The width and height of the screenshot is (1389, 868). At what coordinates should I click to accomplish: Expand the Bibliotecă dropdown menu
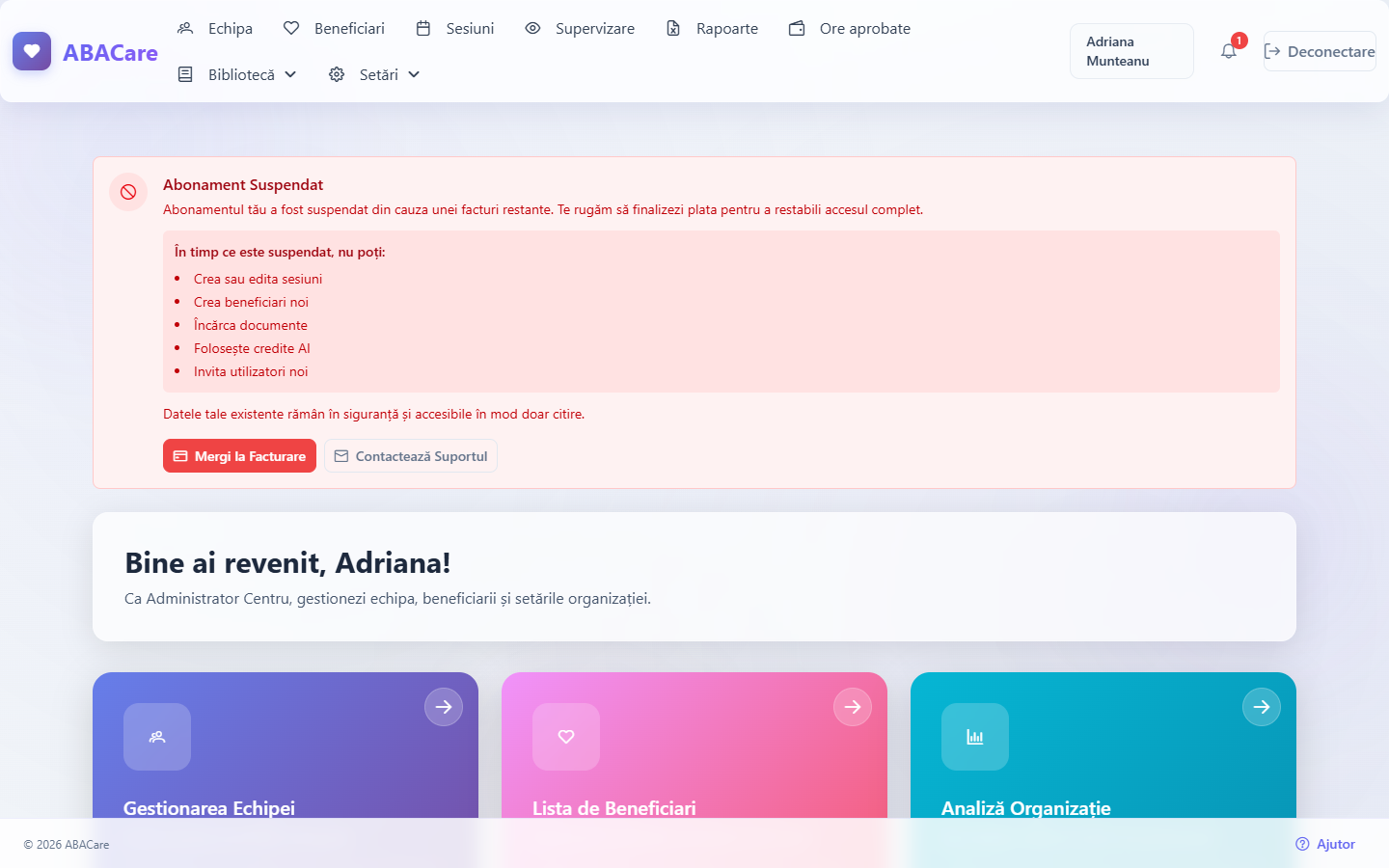coord(237,74)
